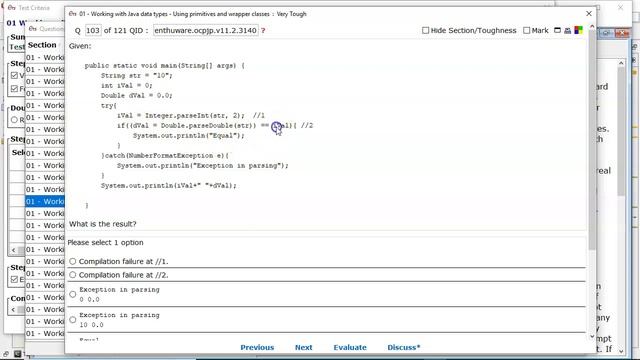Click the question panel vertical scrollbar thumb
The image size is (640, 360).
592,140
